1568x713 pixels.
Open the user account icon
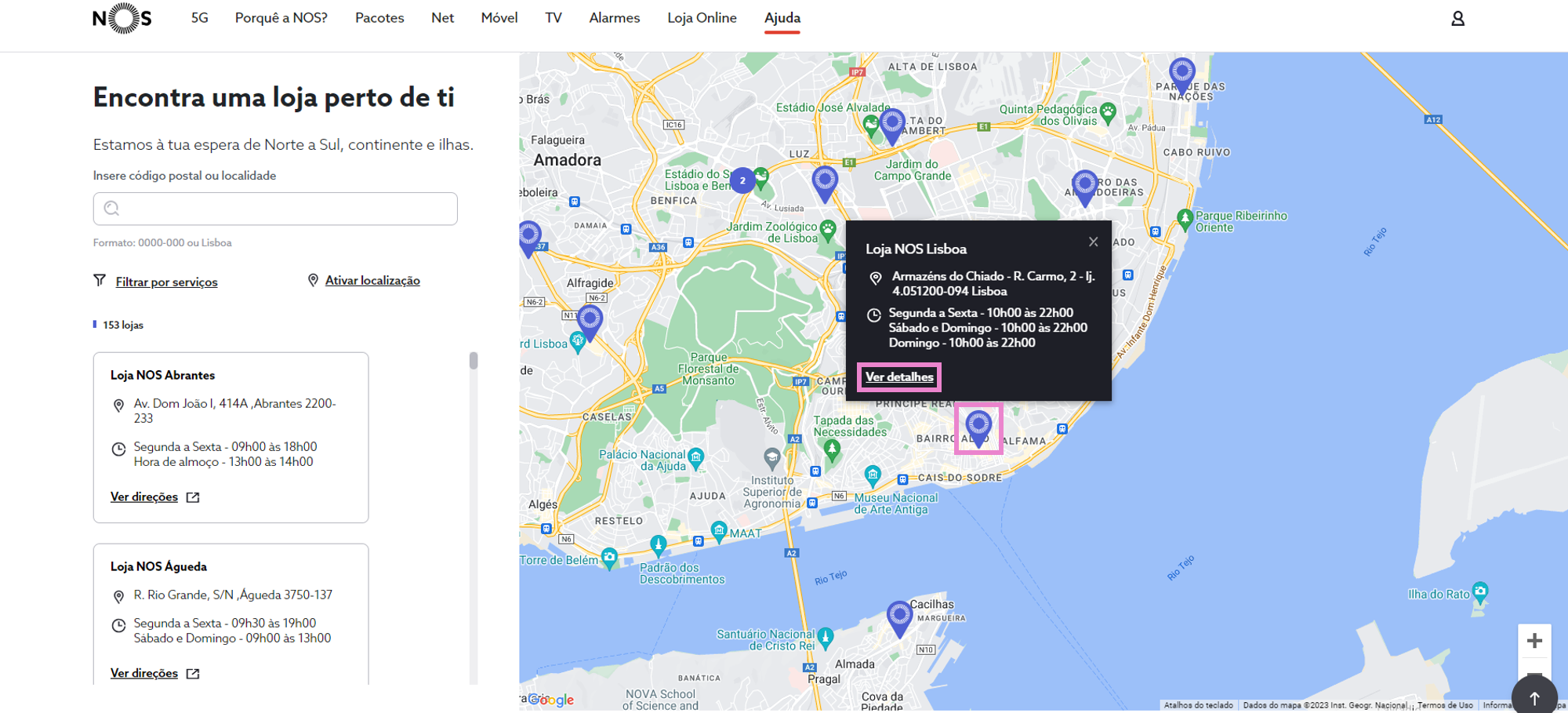pyautogui.click(x=1457, y=18)
